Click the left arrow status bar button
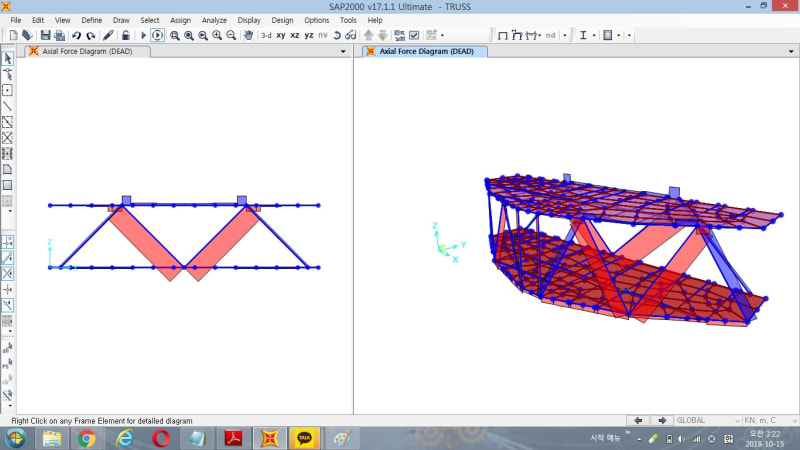Screen dimensions: 800x450 coord(638,420)
